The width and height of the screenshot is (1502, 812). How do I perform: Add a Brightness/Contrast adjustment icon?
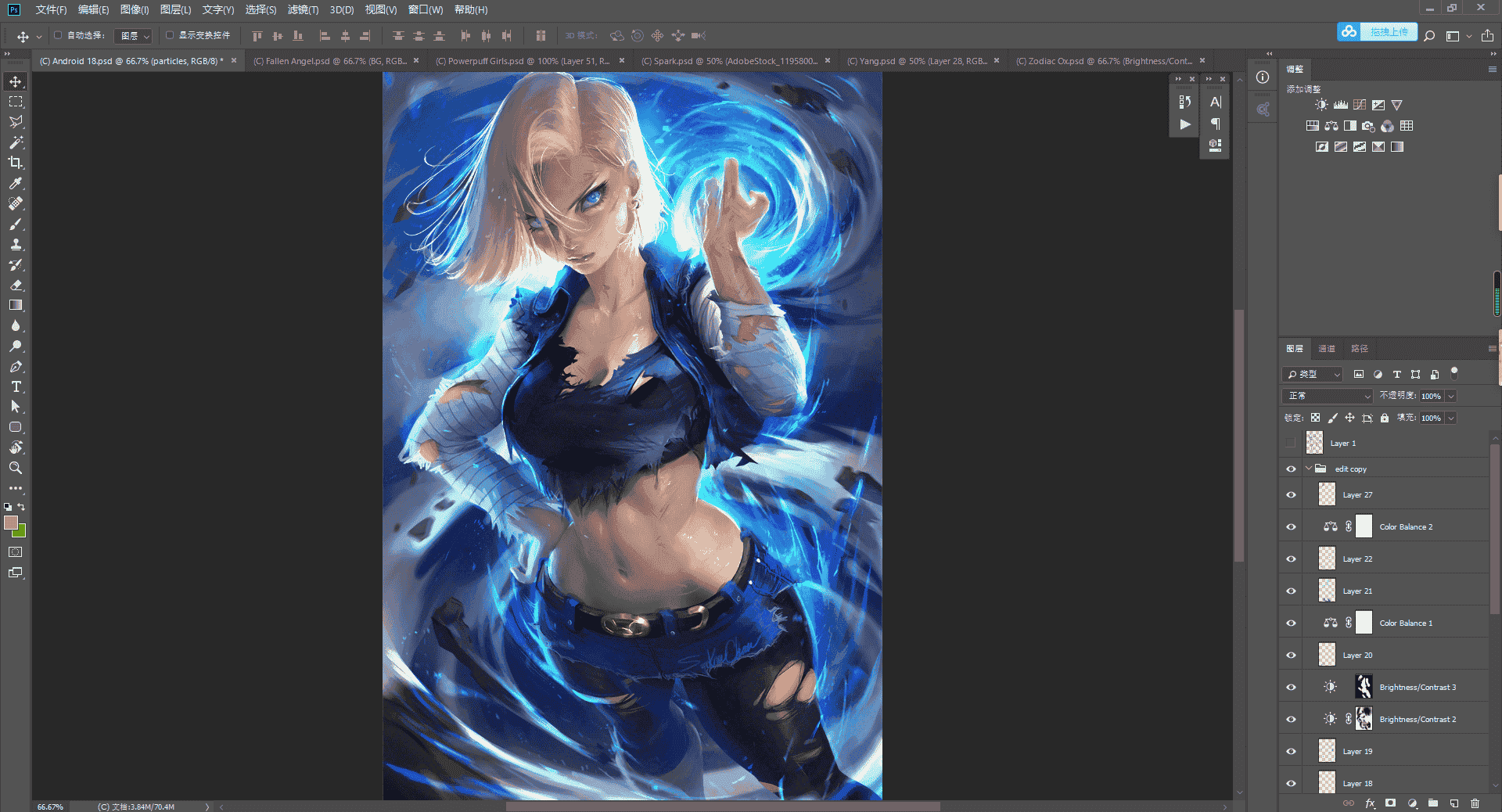1321,105
